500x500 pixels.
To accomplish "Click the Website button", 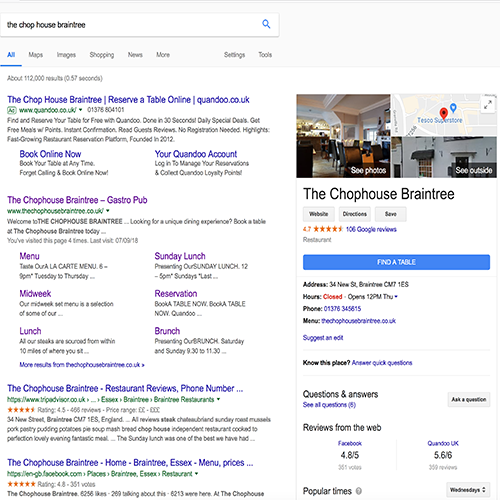I will 319,214.
